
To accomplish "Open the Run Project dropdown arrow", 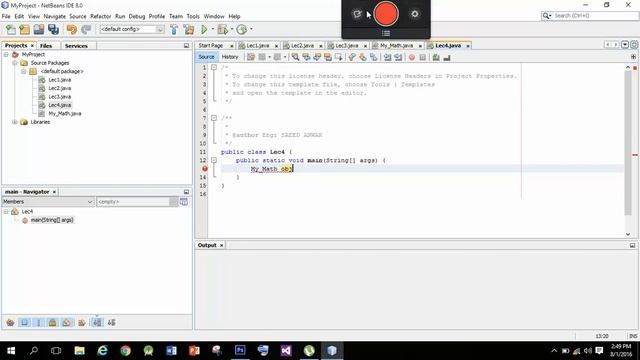I will [x=213, y=29].
